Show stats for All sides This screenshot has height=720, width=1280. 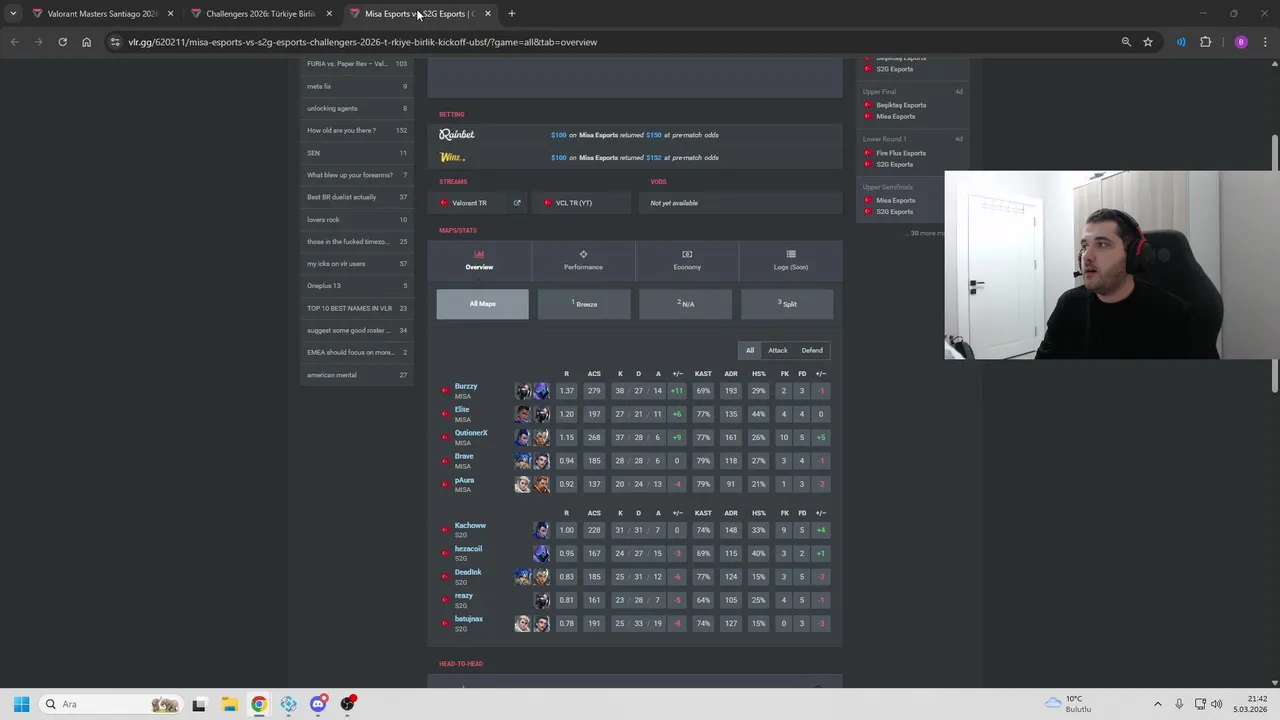click(750, 350)
